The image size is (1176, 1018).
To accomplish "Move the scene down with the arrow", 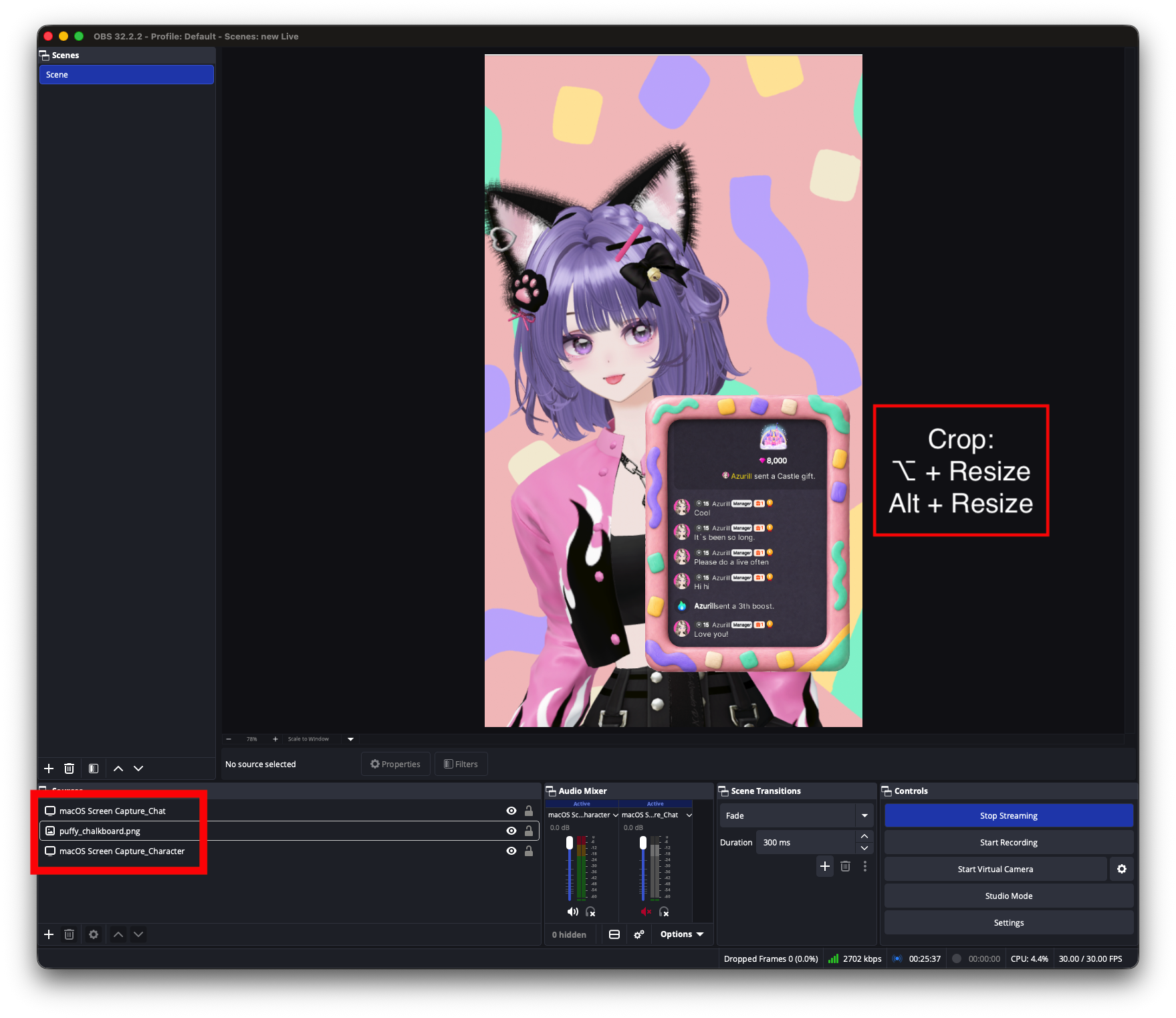I will point(138,769).
